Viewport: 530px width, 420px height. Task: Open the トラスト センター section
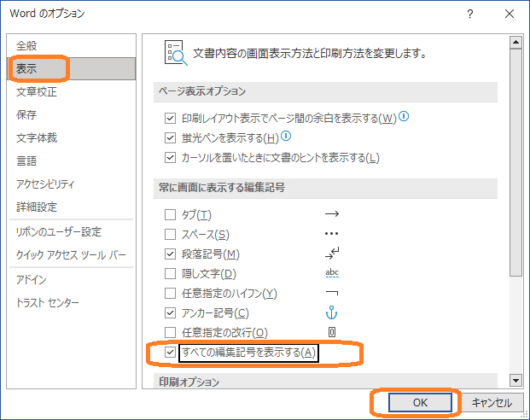[47, 302]
